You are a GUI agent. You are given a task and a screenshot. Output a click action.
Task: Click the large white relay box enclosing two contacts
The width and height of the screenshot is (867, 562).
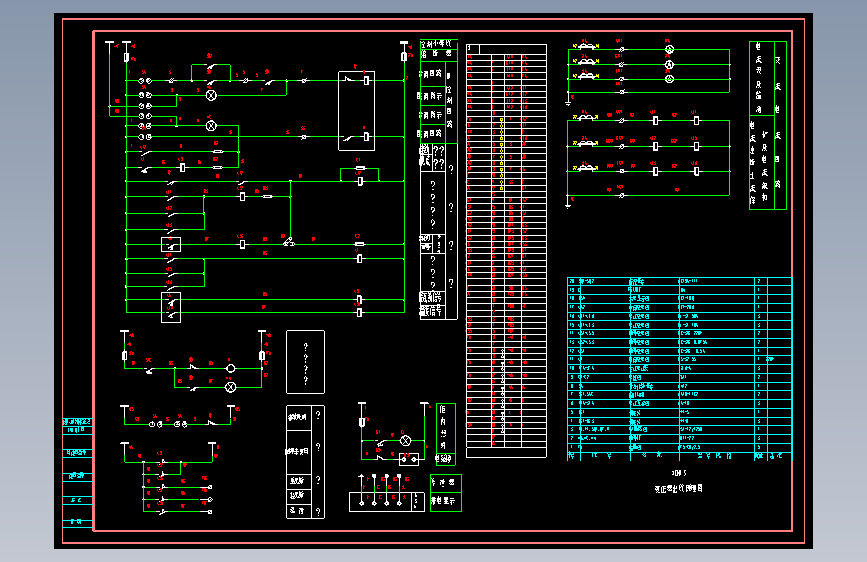click(x=357, y=111)
